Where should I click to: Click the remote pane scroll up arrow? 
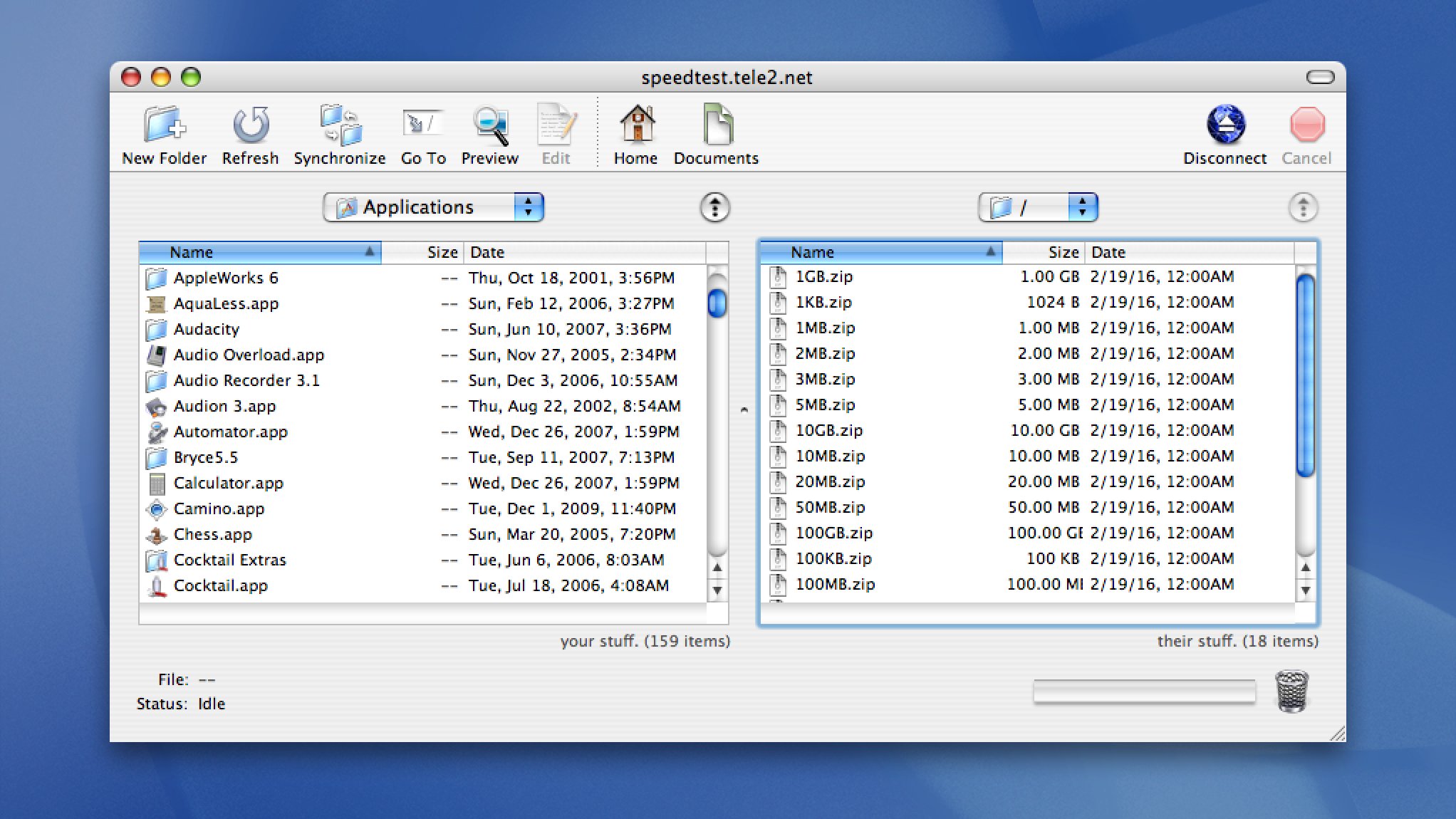pos(1306,568)
